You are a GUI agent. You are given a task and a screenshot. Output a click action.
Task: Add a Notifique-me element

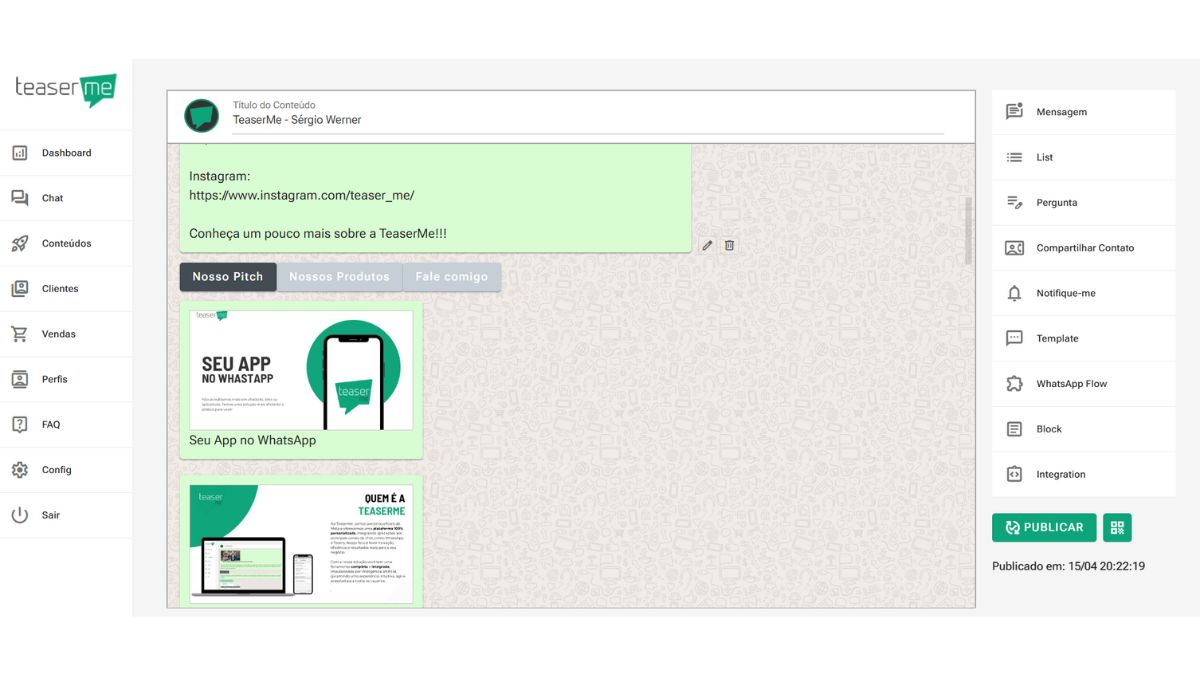tap(1084, 293)
